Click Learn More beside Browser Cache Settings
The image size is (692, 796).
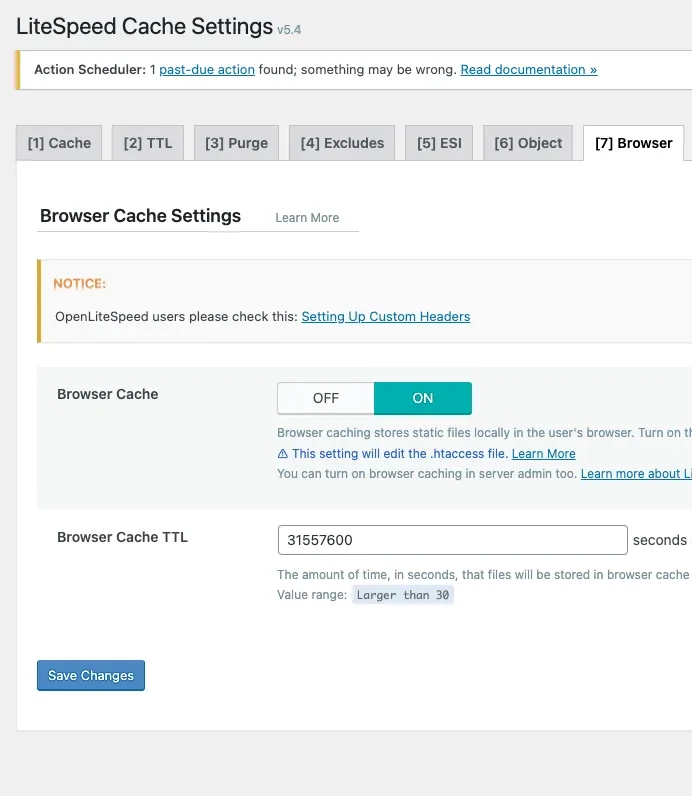307,218
